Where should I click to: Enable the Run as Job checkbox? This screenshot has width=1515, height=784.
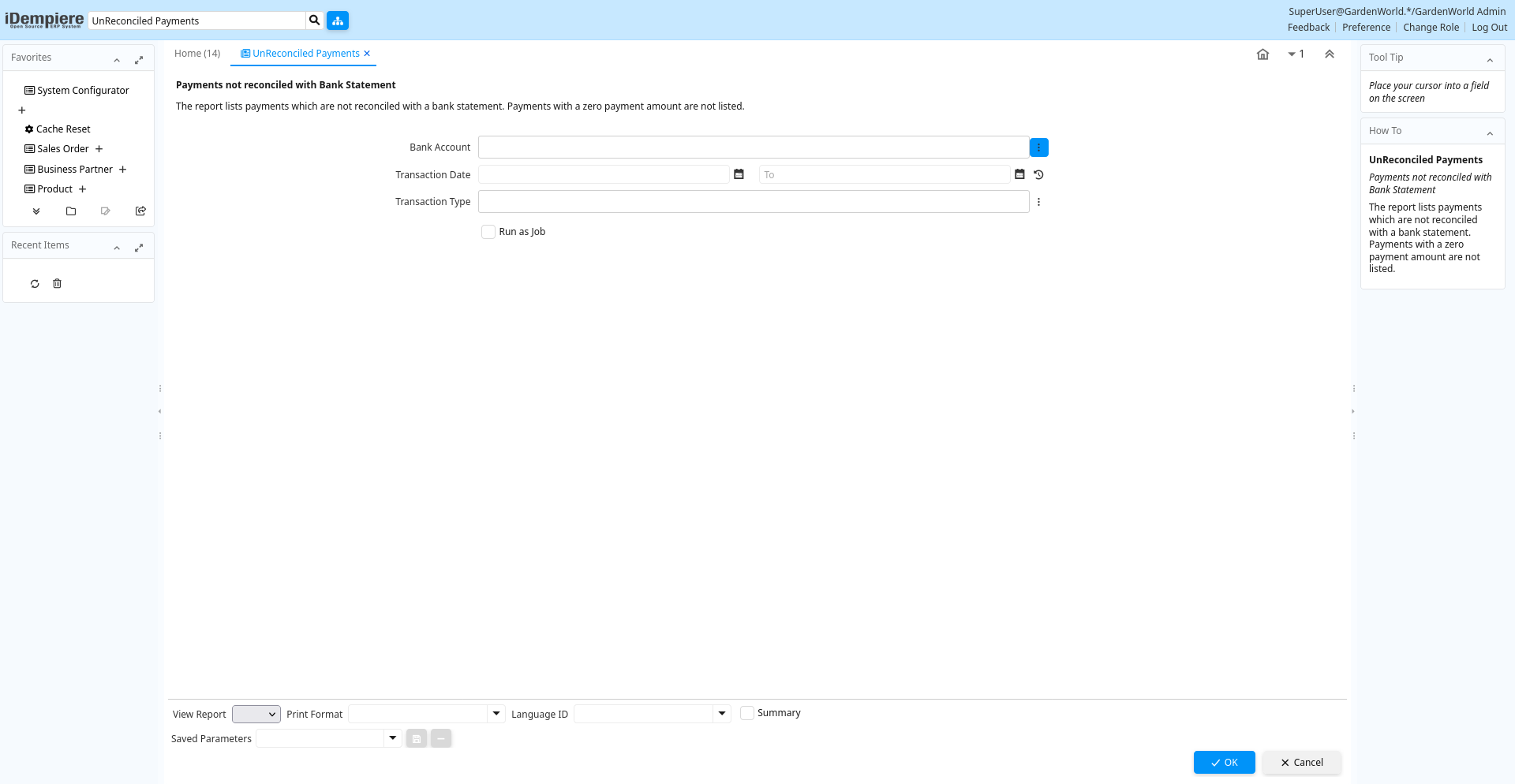point(488,232)
